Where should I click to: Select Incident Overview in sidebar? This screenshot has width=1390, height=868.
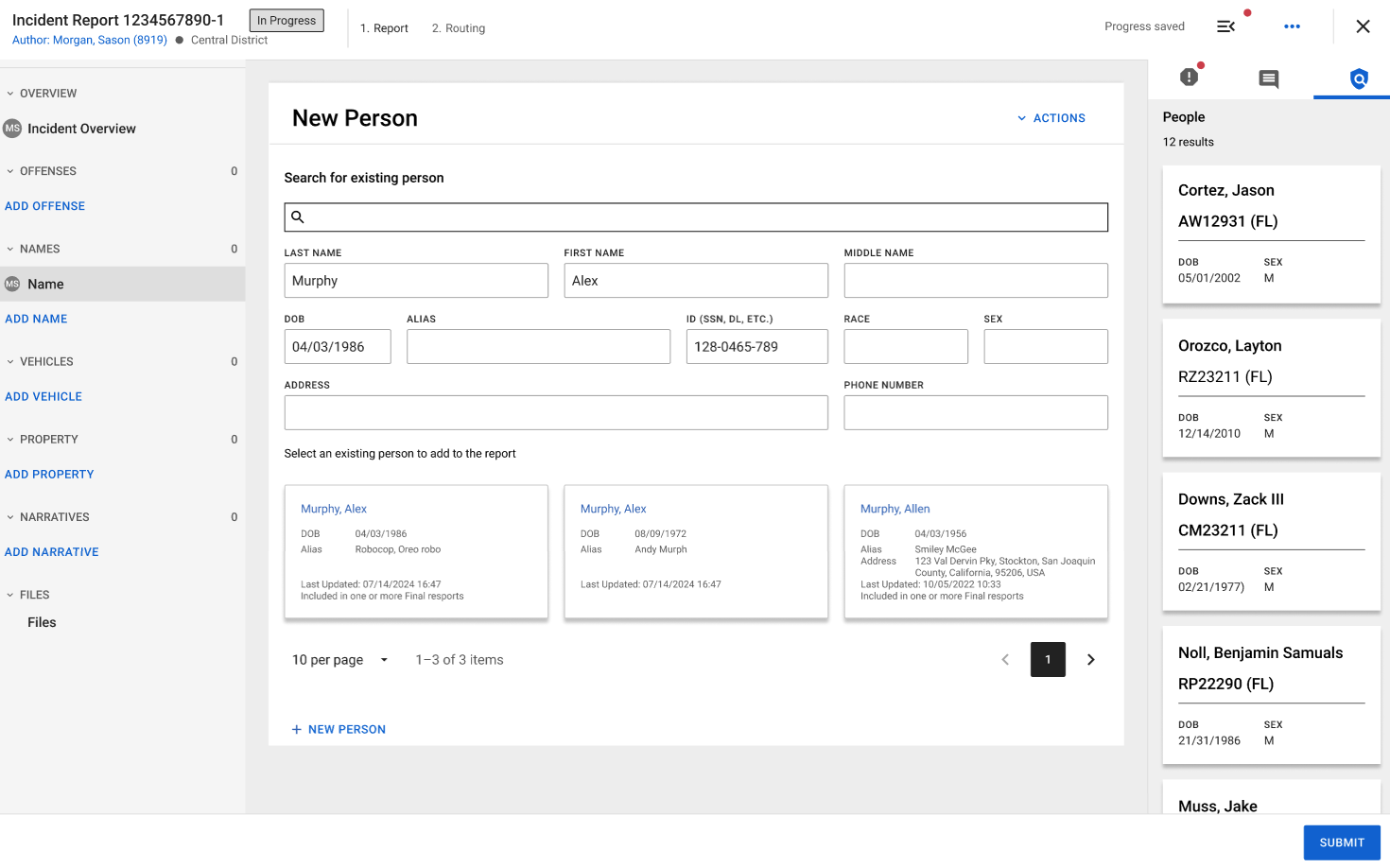pos(81,129)
